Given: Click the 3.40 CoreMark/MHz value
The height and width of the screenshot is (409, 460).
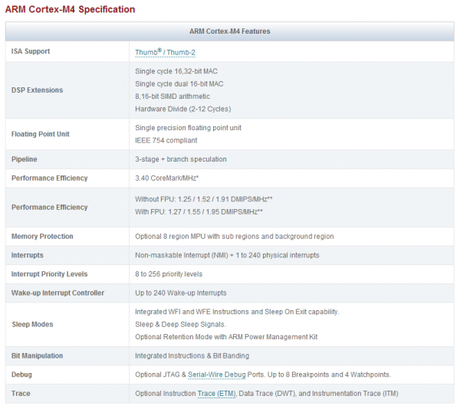Looking at the screenshot, I should 167,178.
